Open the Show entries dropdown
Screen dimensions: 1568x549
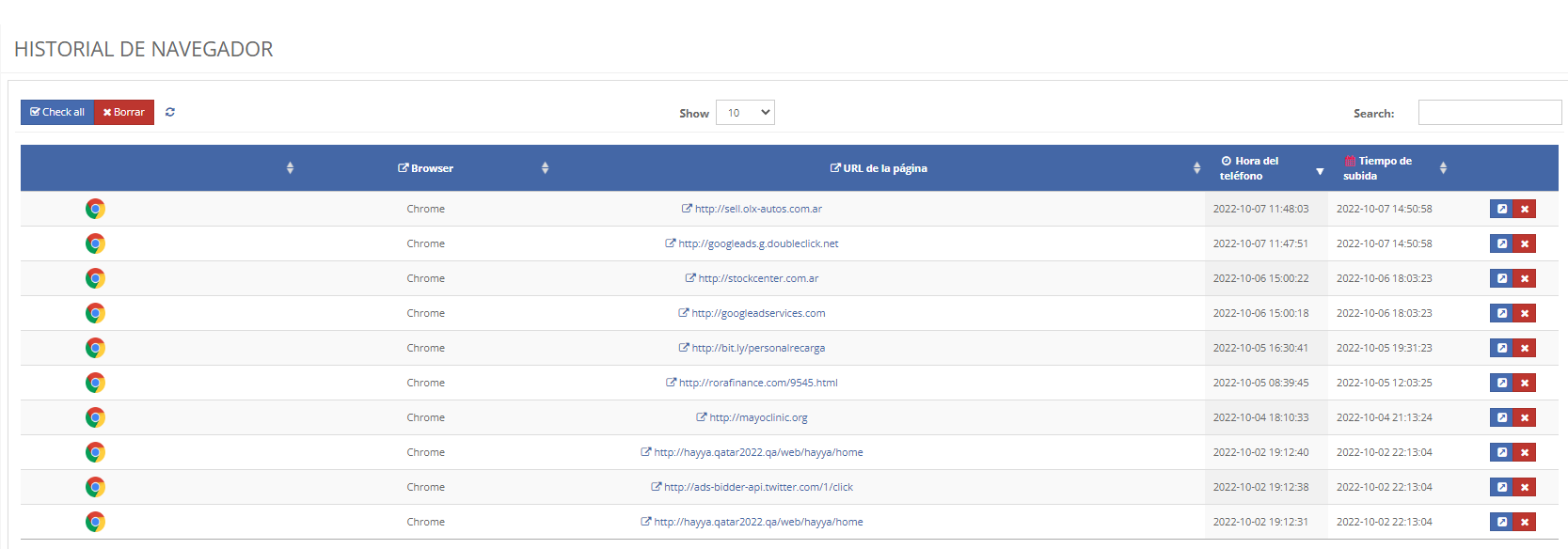[745, 113]
